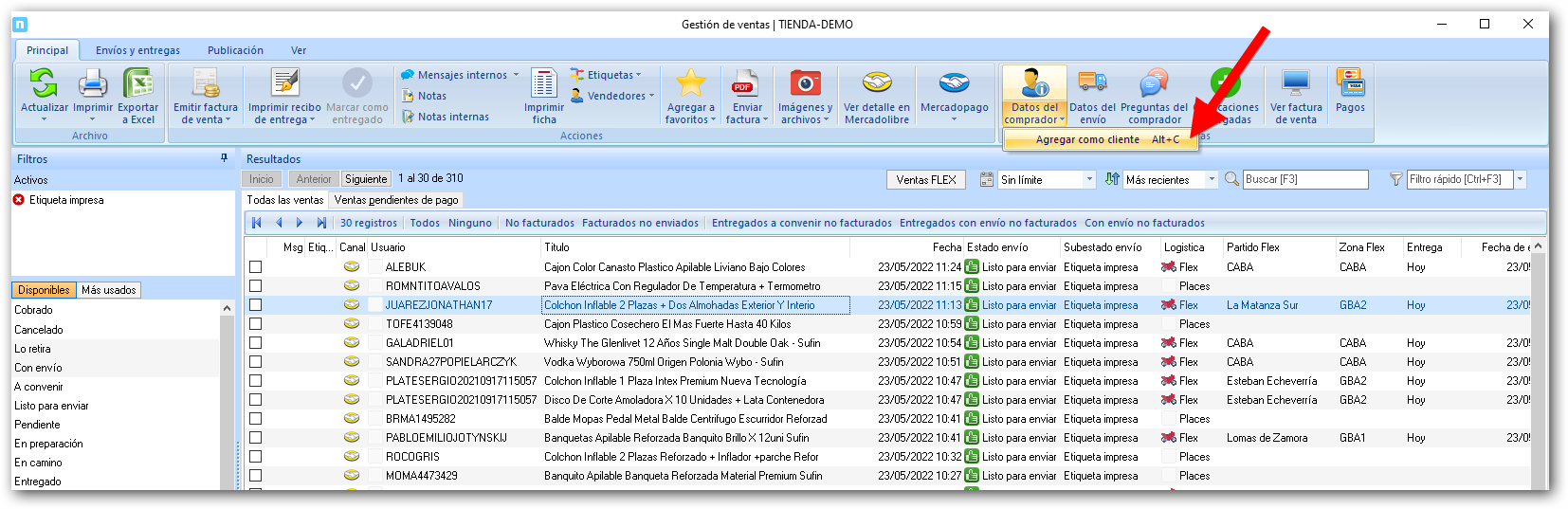Viewport: 1568px width, 509px height.
Task: Select checkbox for GALADRIEL01 row
Action: pyautogui.click(x=256, y=343)
